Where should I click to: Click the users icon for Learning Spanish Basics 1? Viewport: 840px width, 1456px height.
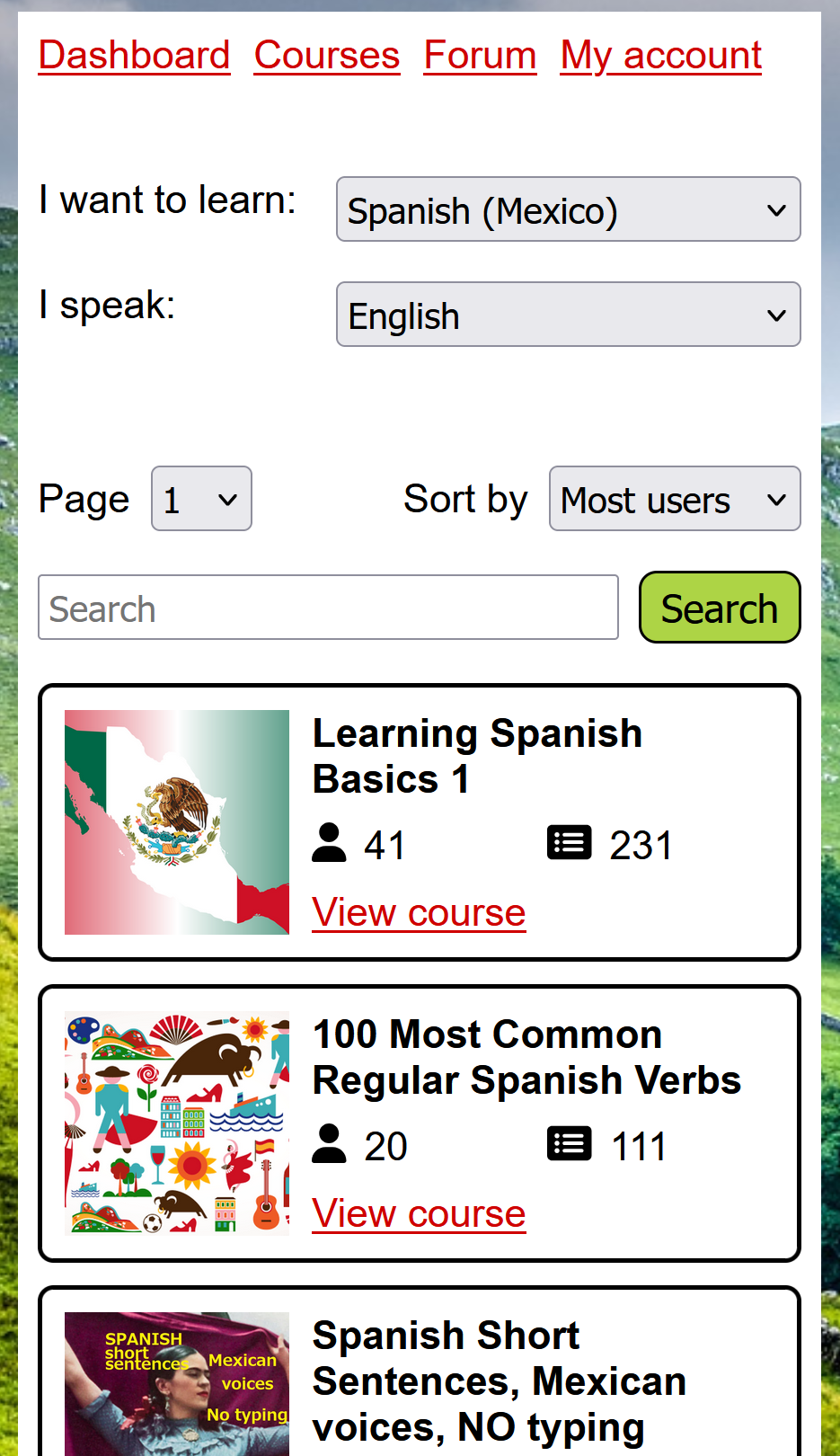pyautogui.click(x=329, y=843)
